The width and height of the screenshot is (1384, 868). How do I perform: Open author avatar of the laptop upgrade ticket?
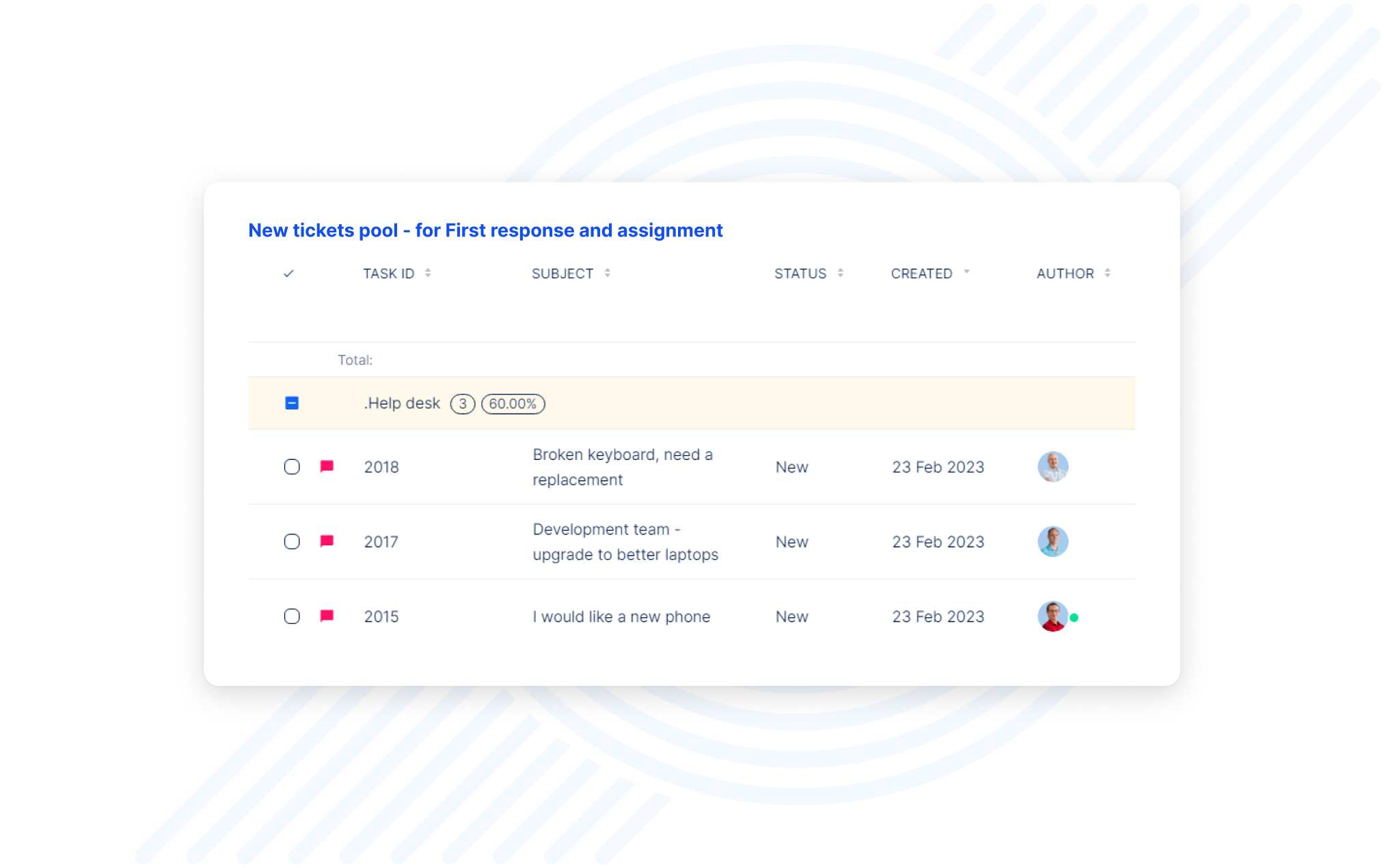coord(1053,541)
